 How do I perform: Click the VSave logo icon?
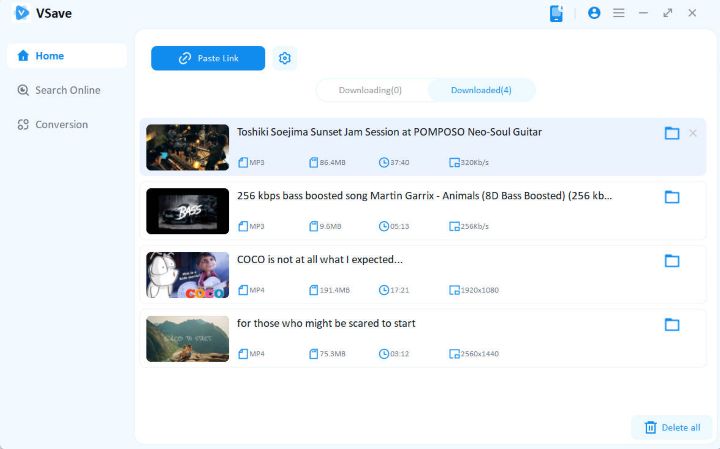point(21,13)
